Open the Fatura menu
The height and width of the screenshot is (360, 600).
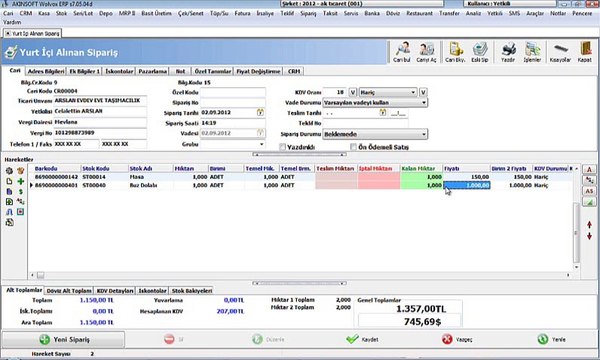click(x=242, y=13)
